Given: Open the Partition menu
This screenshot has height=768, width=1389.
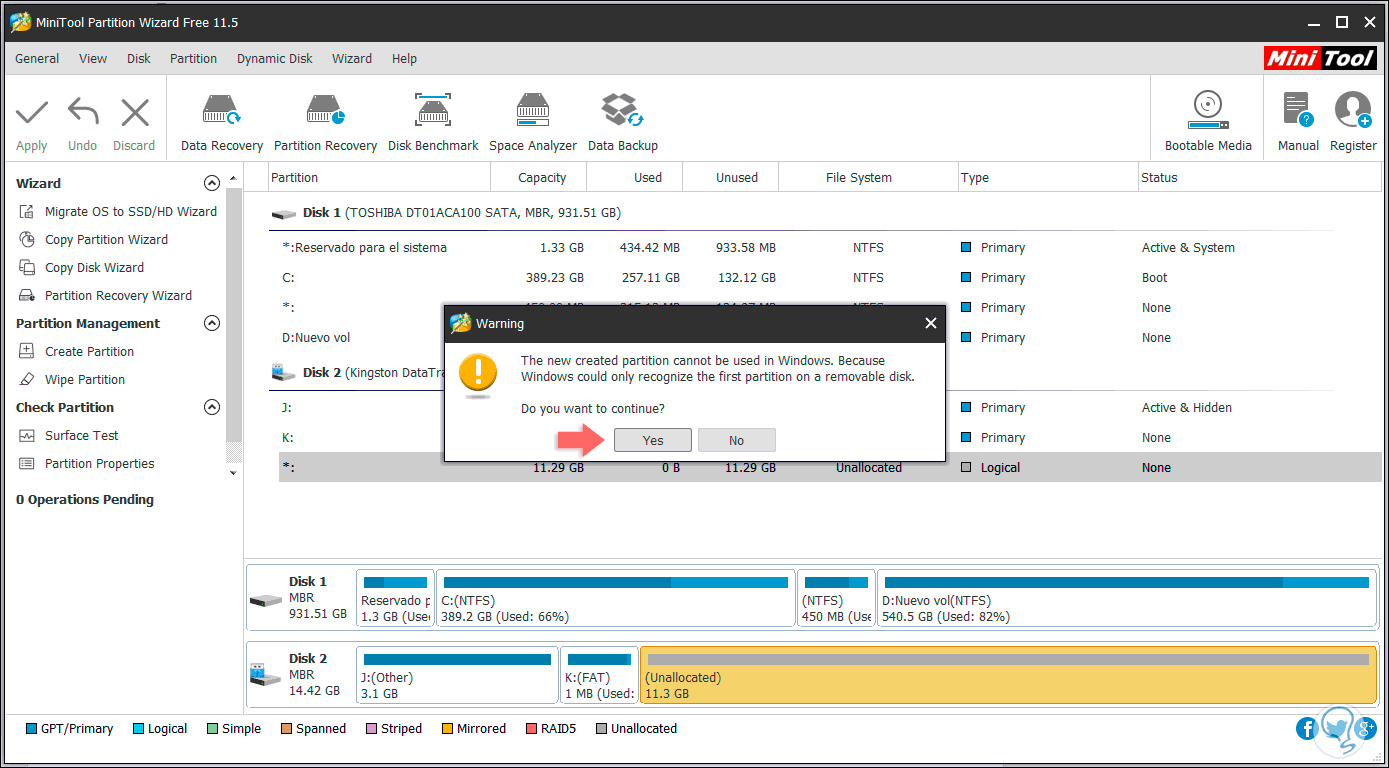Looking at the screenshot, I should point(194,59).
